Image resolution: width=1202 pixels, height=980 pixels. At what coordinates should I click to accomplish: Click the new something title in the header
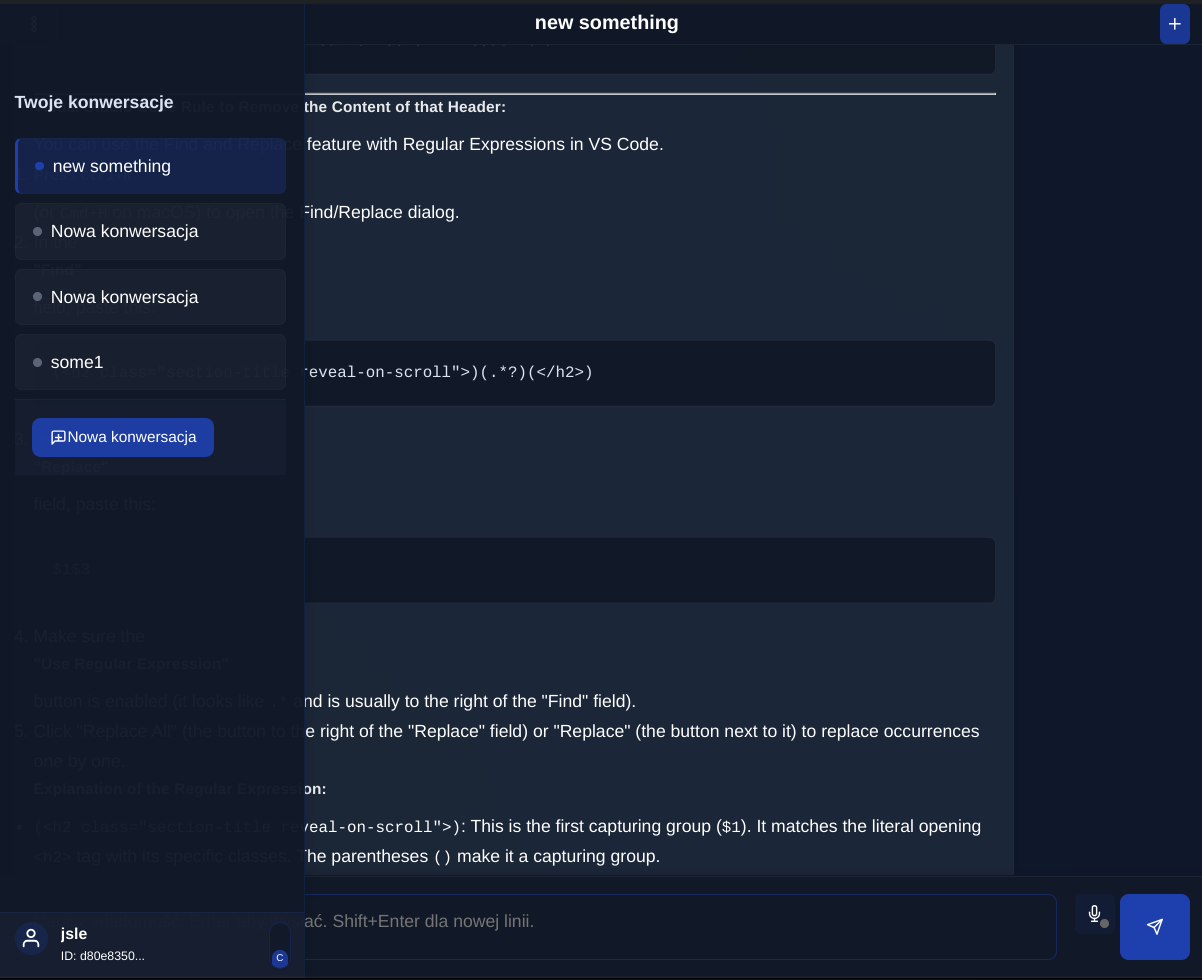[x=606, y=22]
